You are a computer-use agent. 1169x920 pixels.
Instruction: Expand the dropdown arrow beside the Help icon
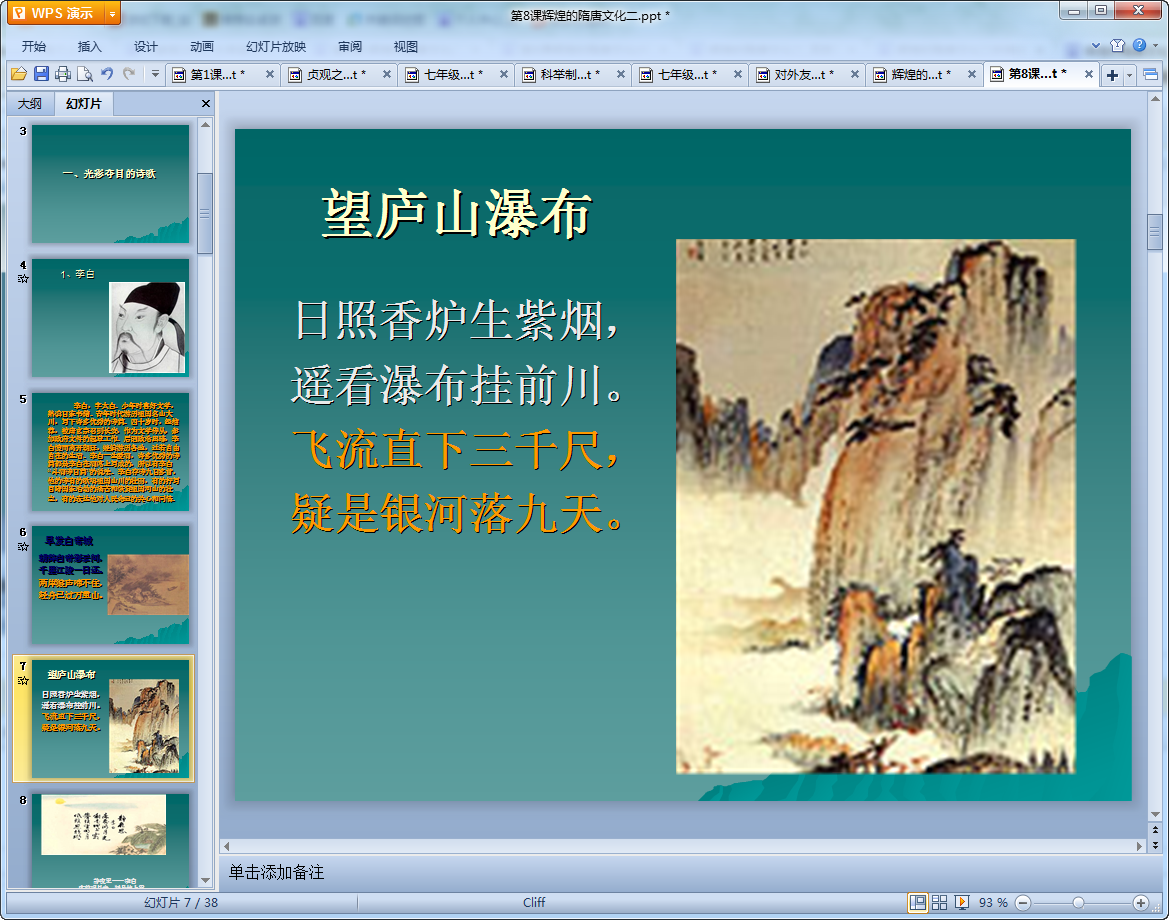pos(1156,45)
